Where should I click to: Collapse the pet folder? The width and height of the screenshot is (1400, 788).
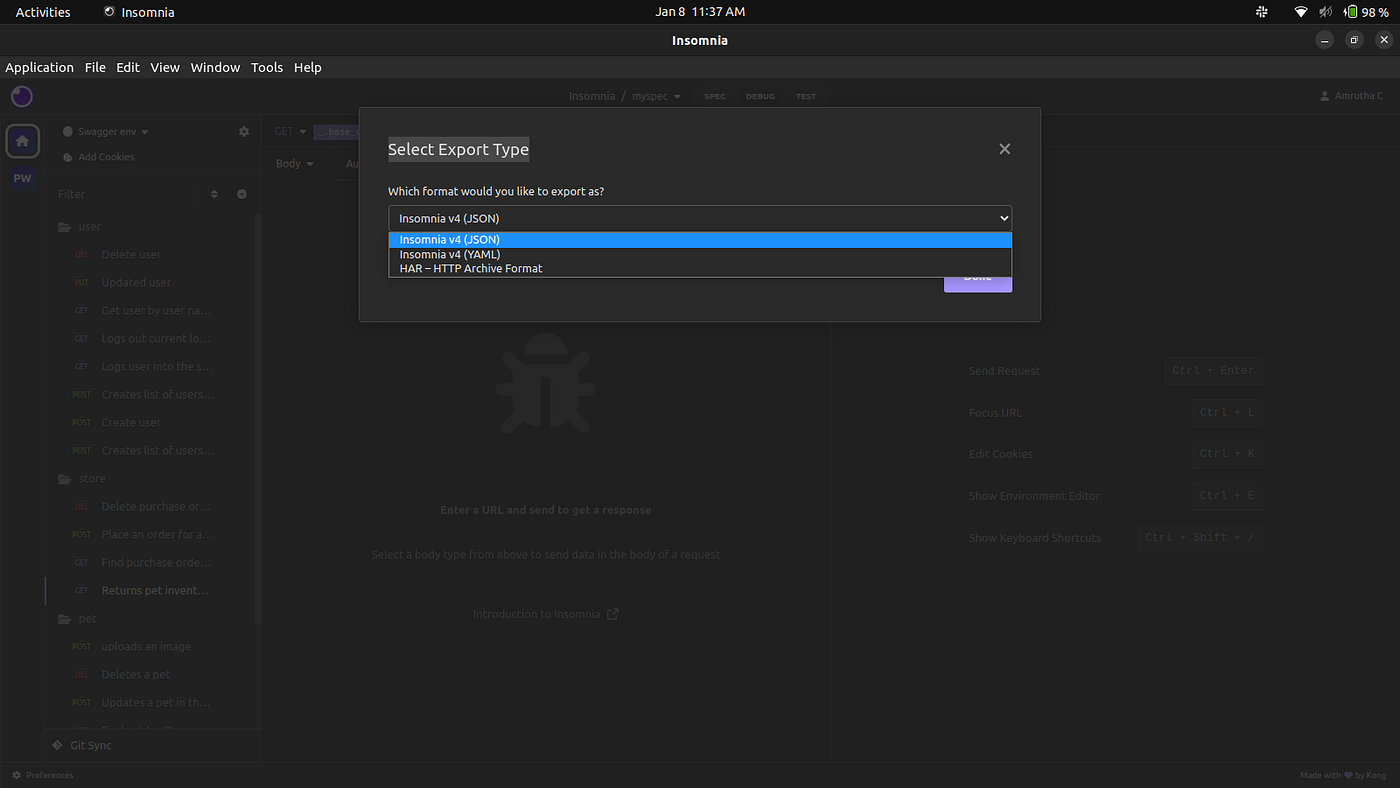click(78, 619)
